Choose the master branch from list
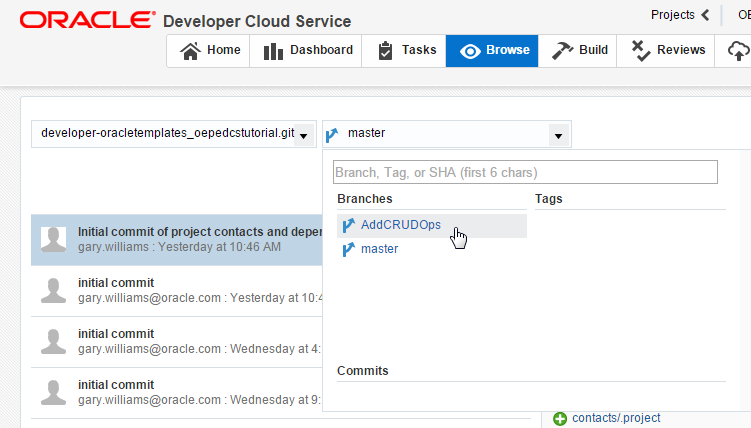751x428 pixels. pyautogui.click(x=379, y=249)
